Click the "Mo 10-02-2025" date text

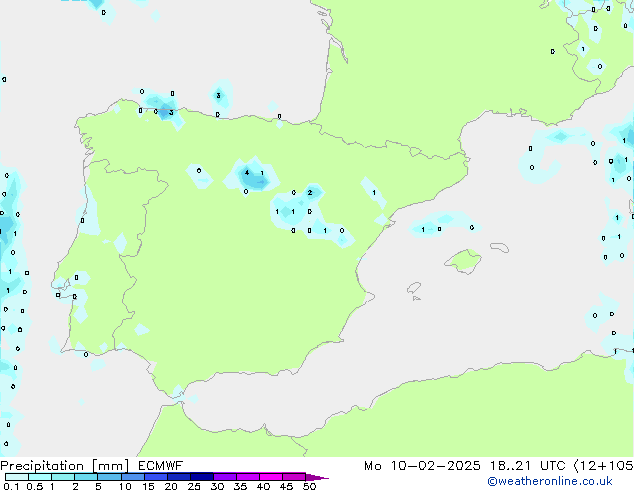coord(422,466)
